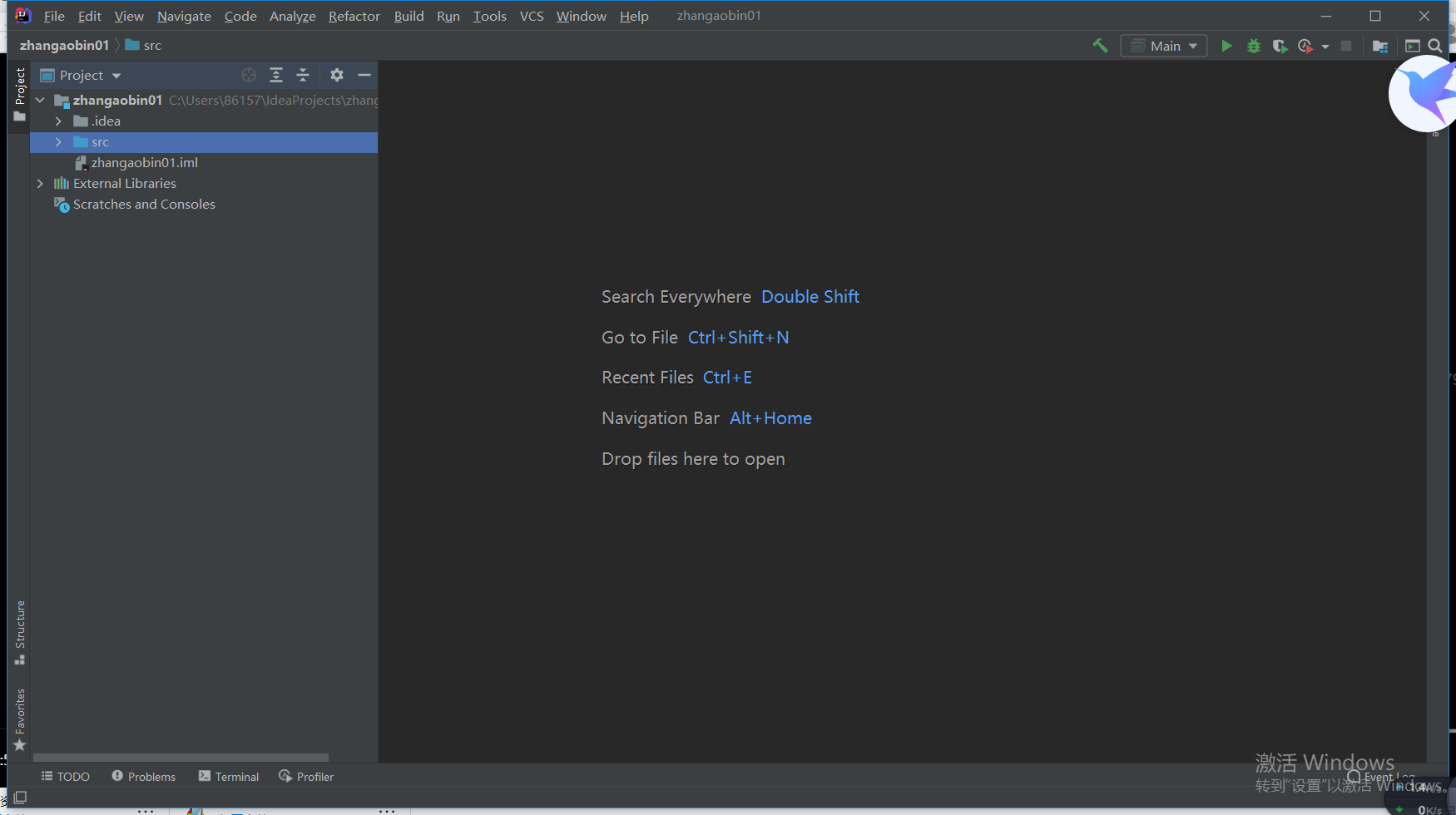Open the Problems tool window
This screenshot has width=1456, height=815.
pyautogui.click(x=143, y=777)
